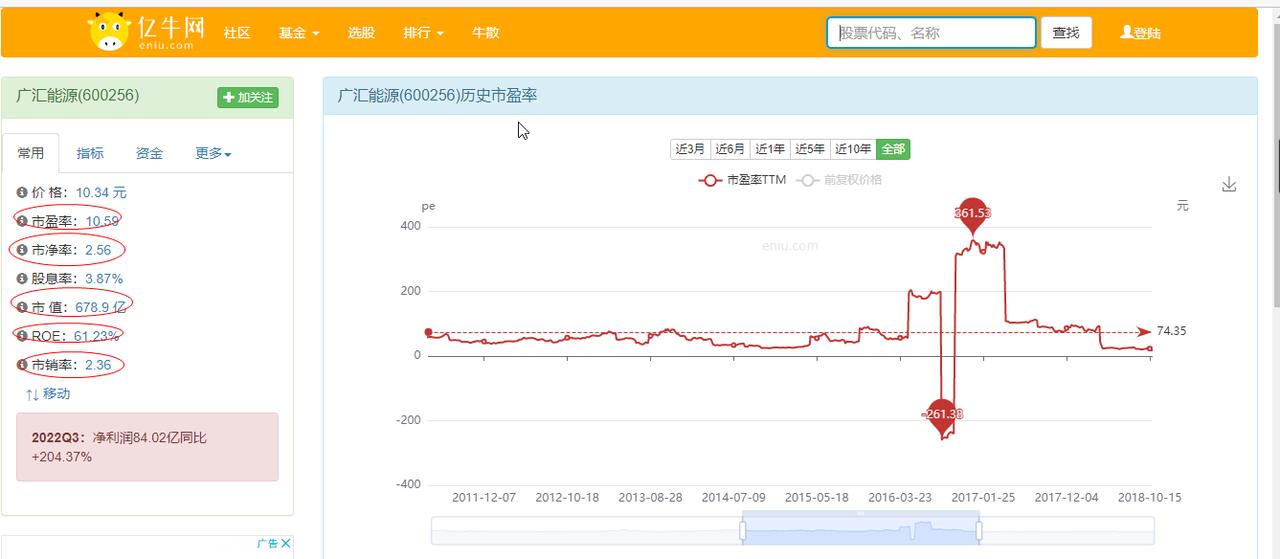The width and height of the screenshot is (1280, 559).
Task: Click info icon beside 市盈率
Action: [22, 221]
